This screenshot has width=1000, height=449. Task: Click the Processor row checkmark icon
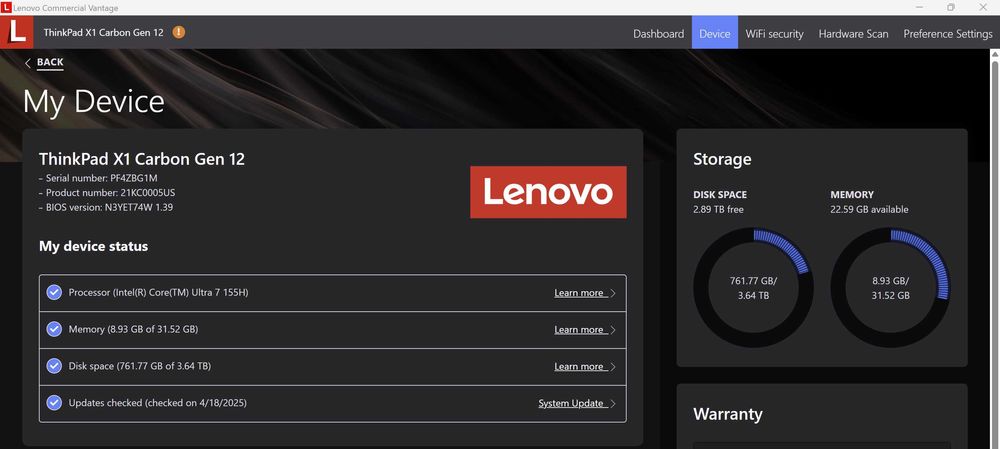coord(54,293)
